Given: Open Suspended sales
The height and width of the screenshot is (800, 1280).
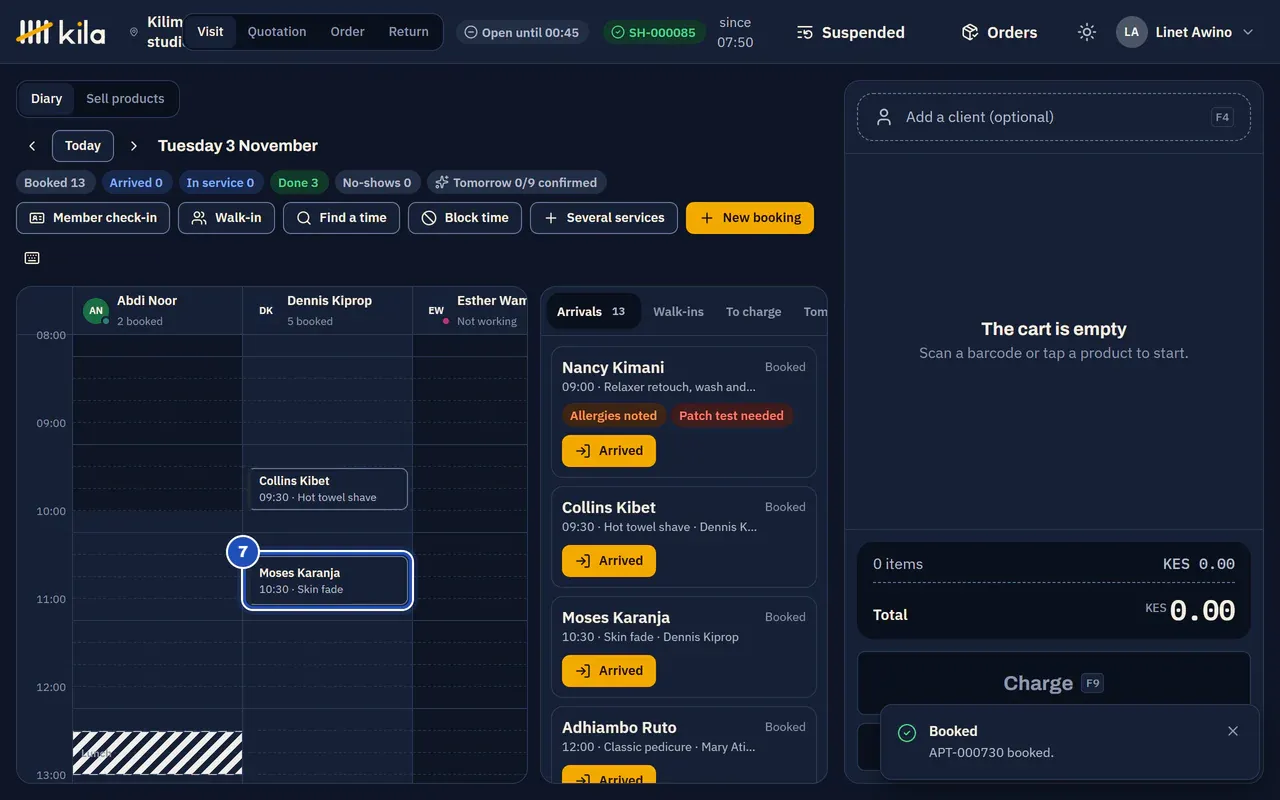Looking at the screenshot, I should pos(851,32).
